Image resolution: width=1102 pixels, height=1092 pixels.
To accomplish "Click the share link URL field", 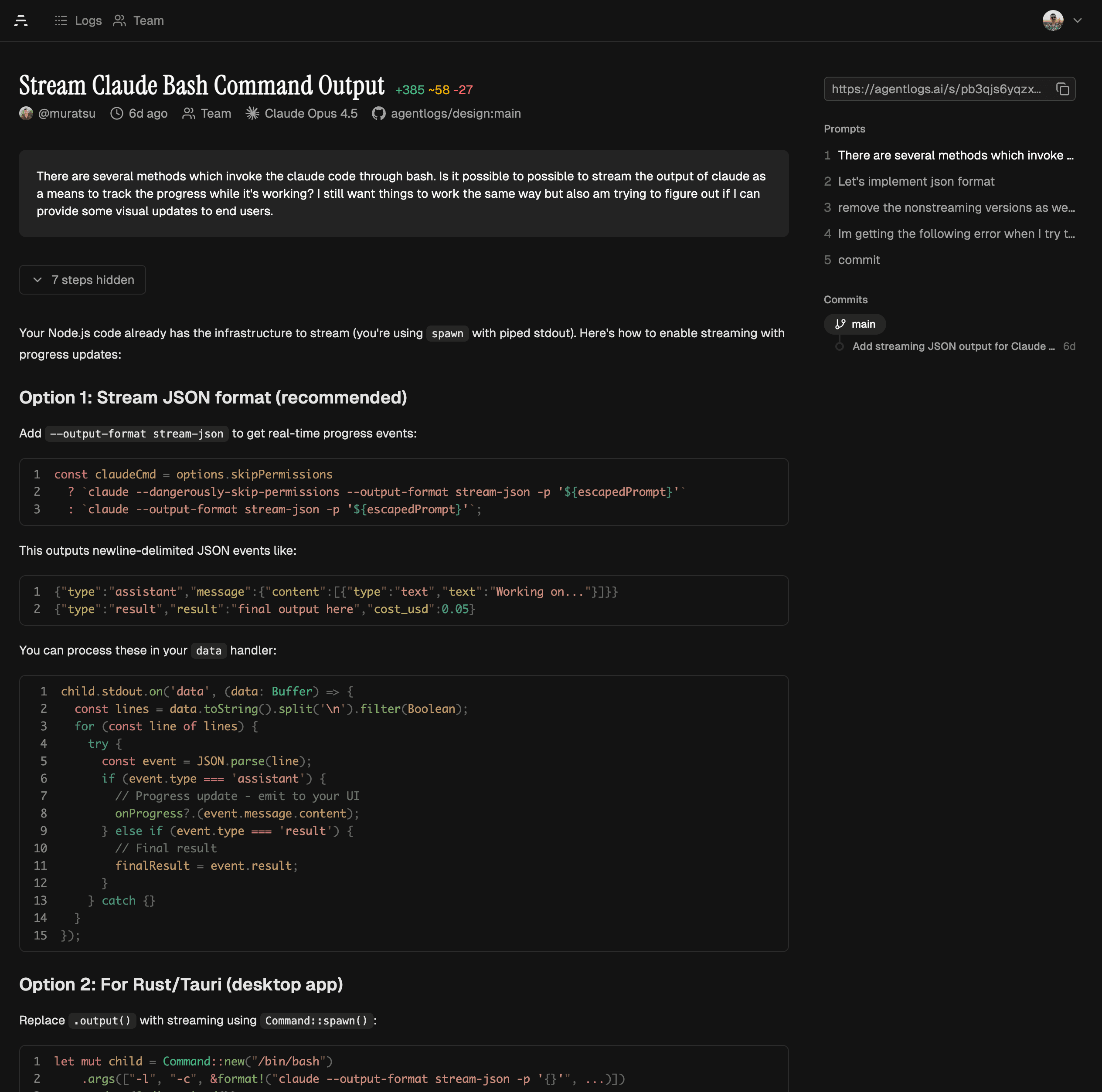I will pos(935,89).
